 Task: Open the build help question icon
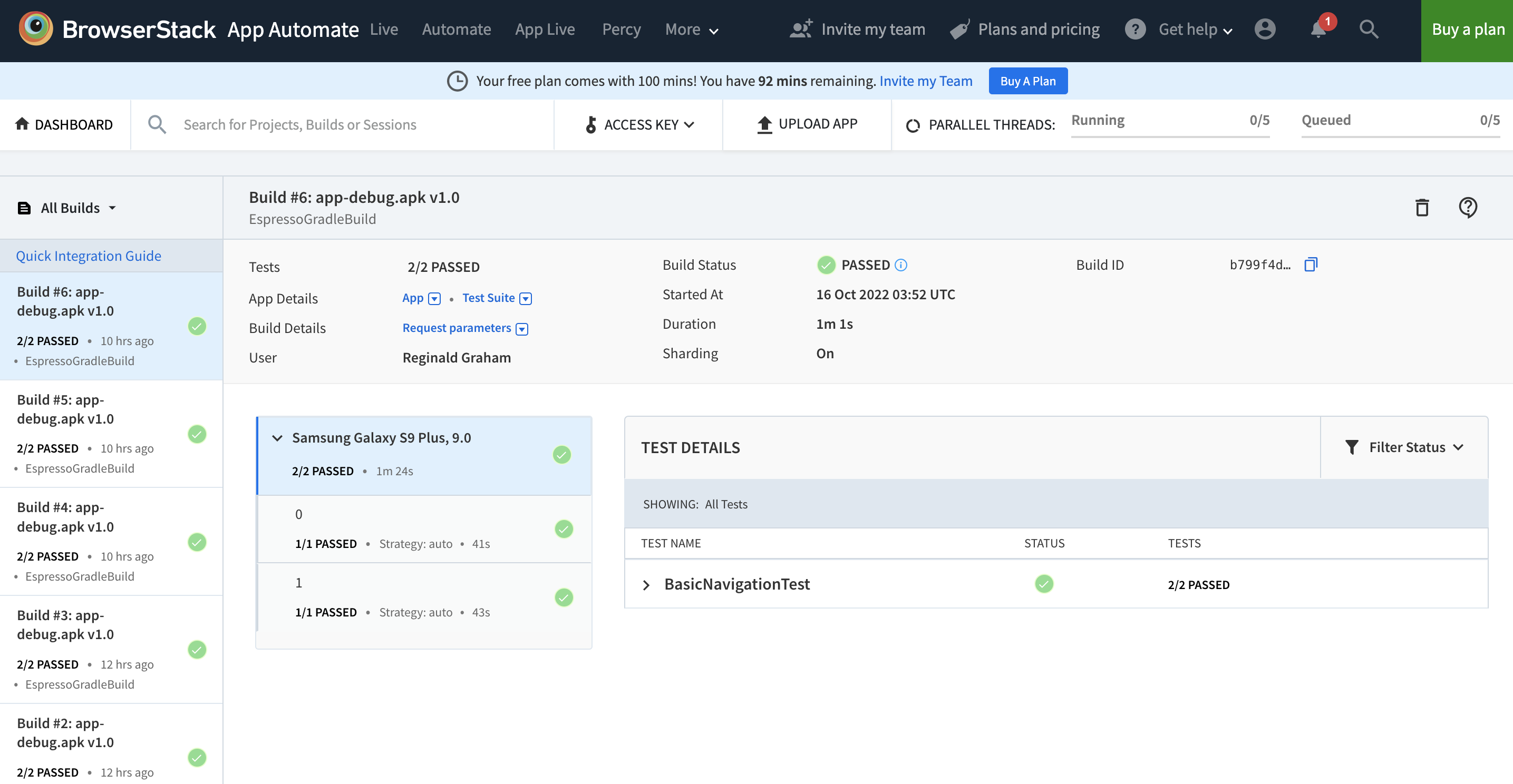pyautogui.click(x=1467, y=207)
